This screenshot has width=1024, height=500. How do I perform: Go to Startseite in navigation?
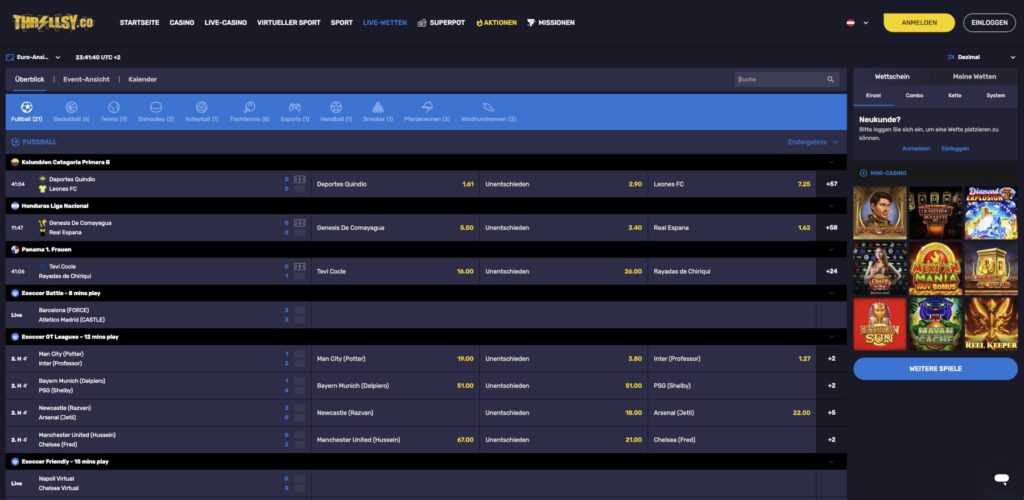click(139, 23)
